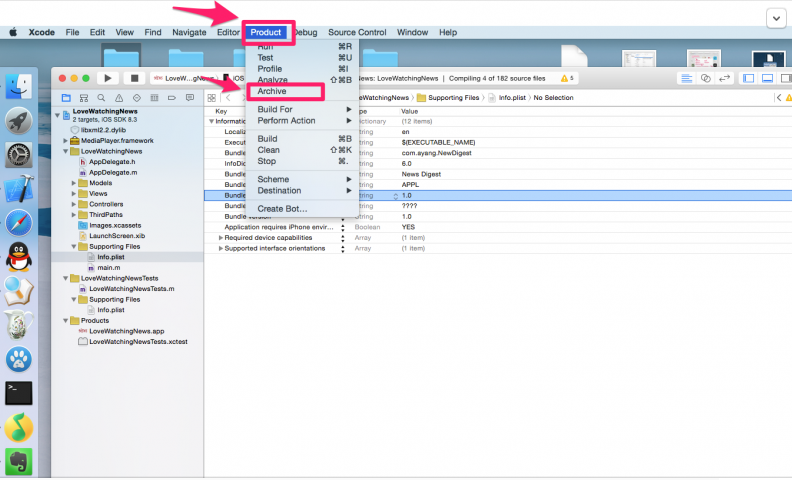Open the Find navigator magnifier icon
Screen dimensions: 792x480
coord(102,98)
